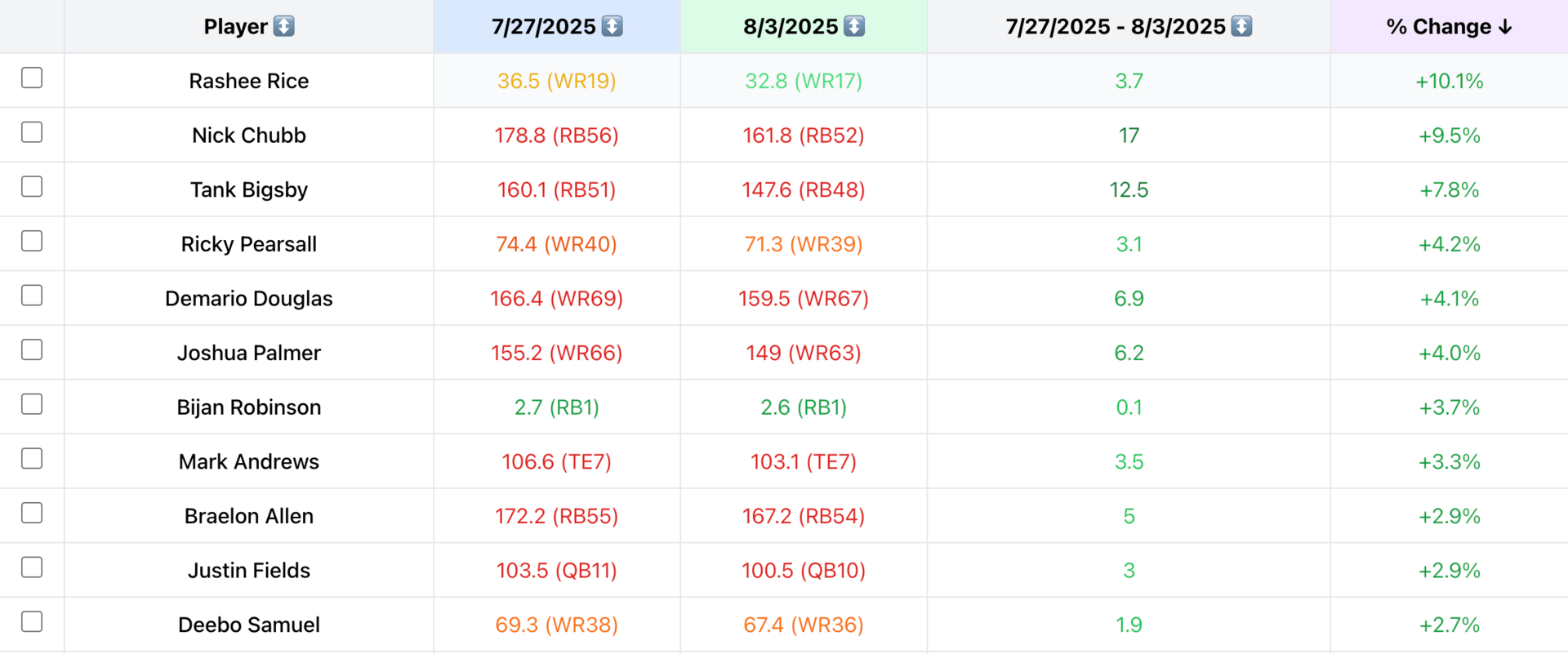Check the Deebo Samuel checkbox
Image resolution: width=1568 pixels, height=654 pixels.
(x=32, y=622)
